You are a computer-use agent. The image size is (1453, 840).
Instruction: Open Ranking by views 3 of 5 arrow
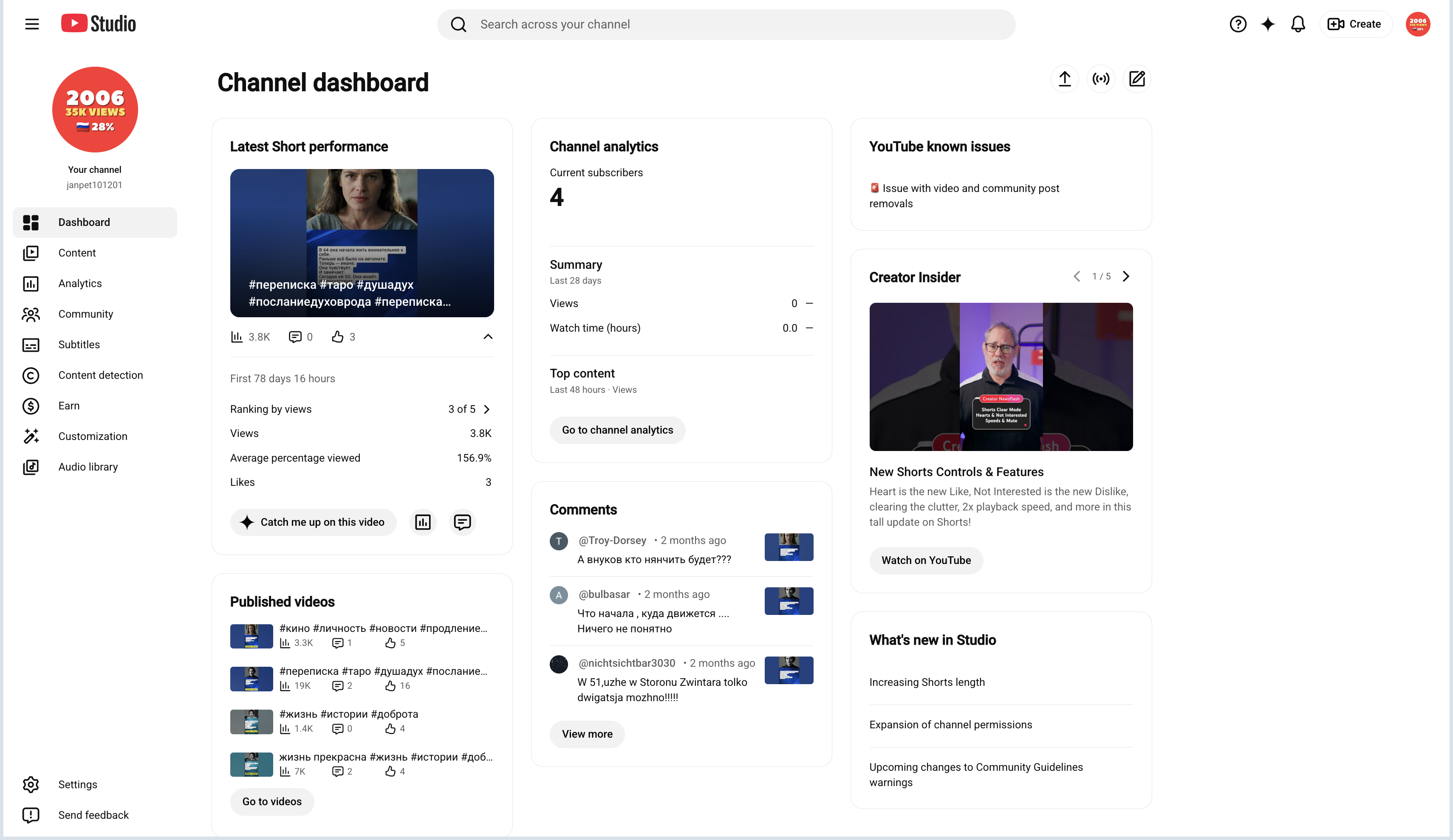(x=486, y=409)
